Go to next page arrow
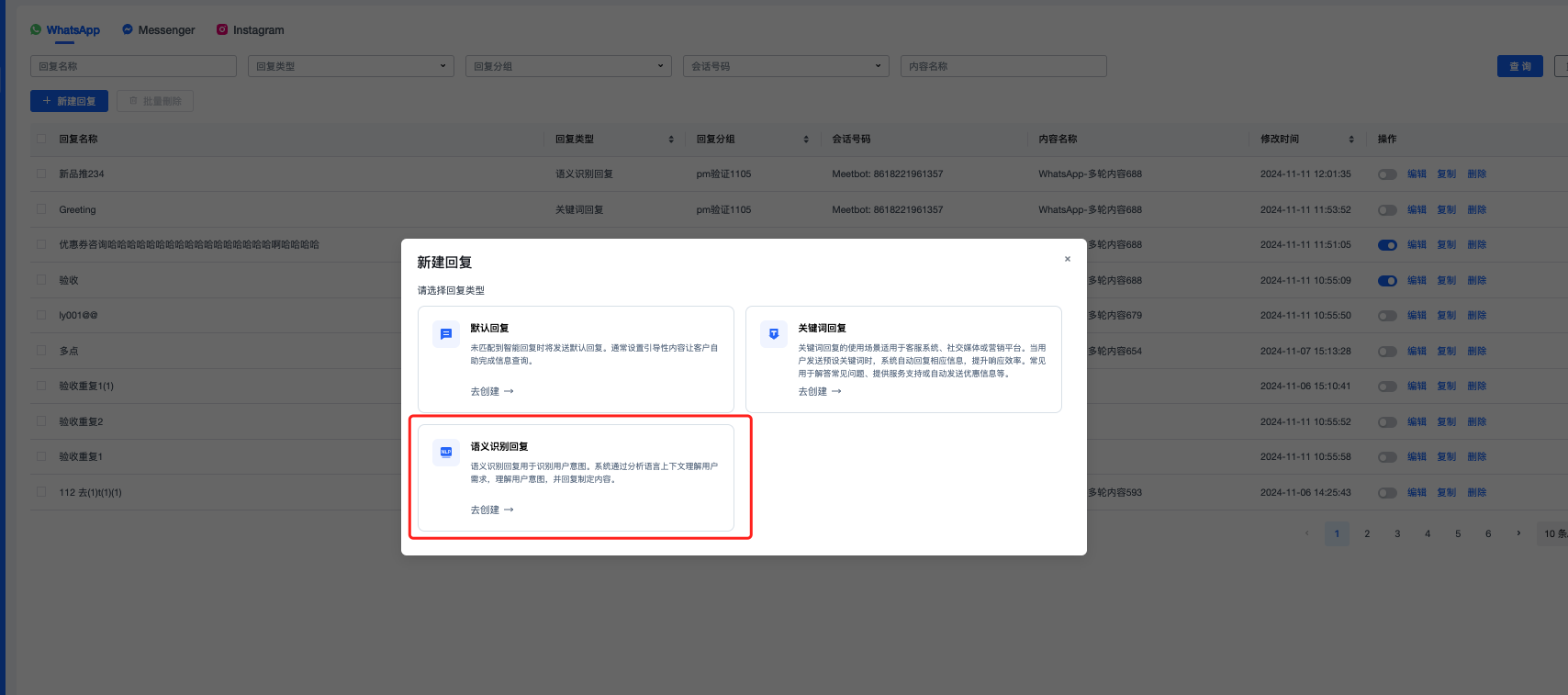The image size is (1568, 695). 1518,533
